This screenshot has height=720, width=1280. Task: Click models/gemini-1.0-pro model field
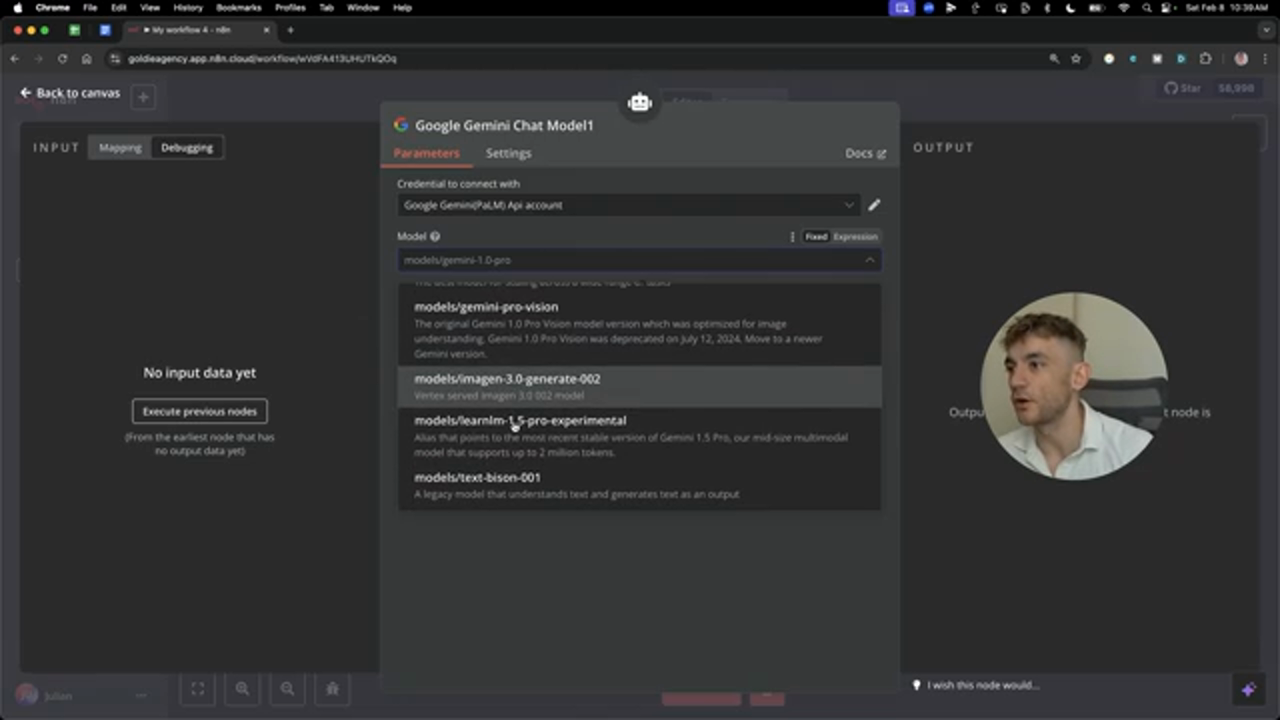[639, 260]
